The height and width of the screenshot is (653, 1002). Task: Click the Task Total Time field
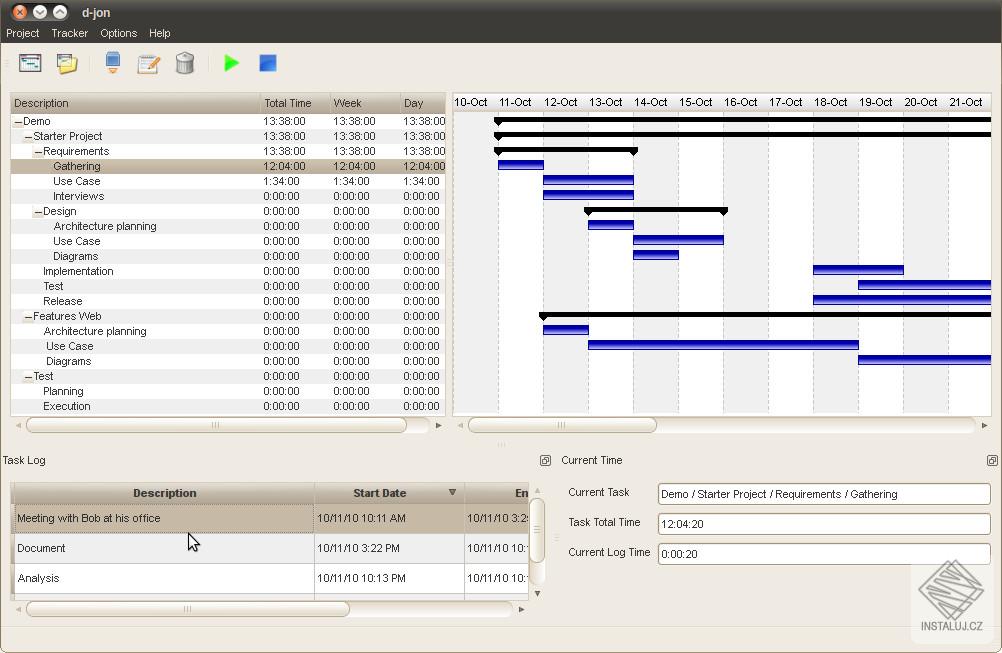pos(824,524)
